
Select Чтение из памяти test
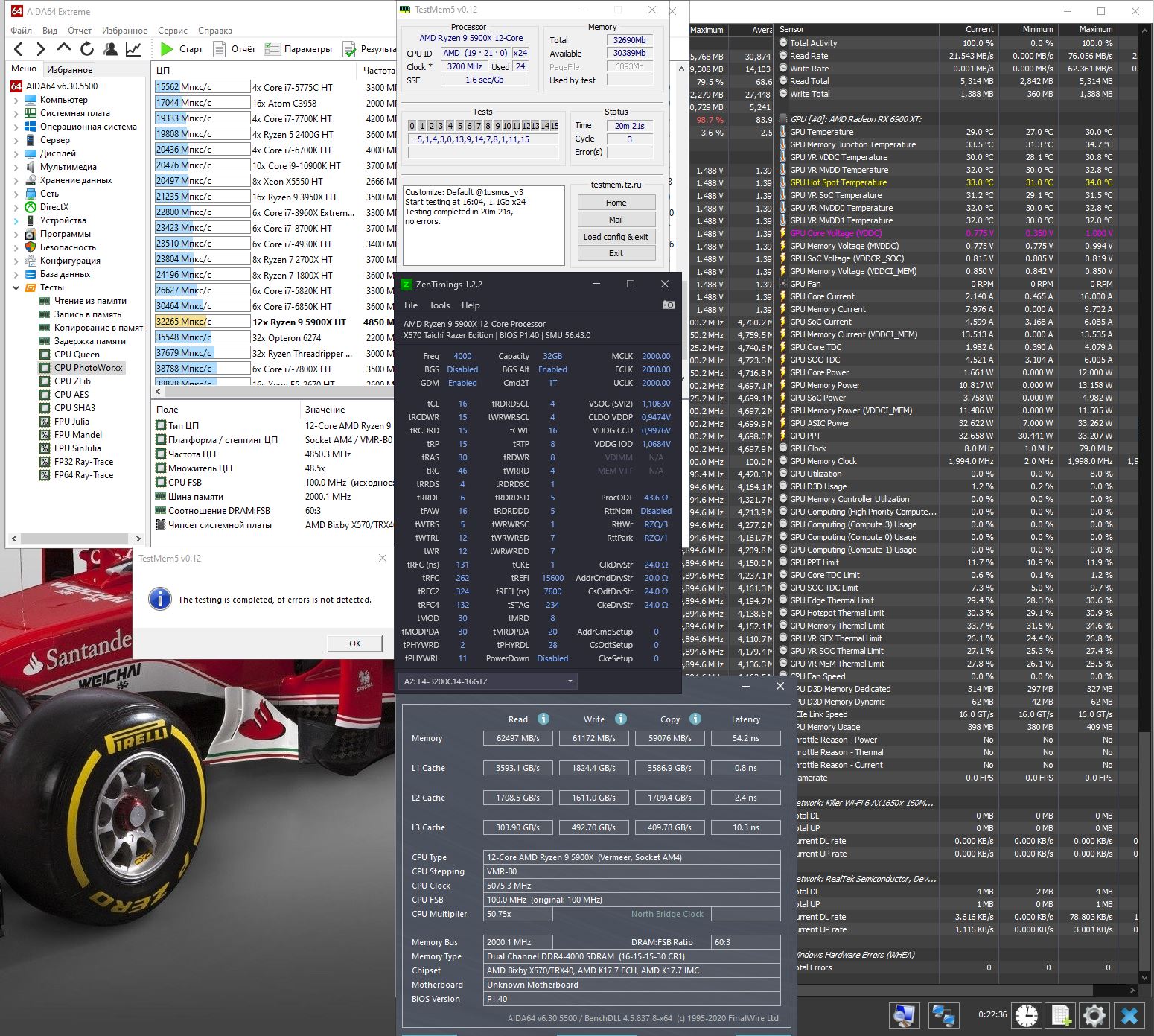point(90,301)
